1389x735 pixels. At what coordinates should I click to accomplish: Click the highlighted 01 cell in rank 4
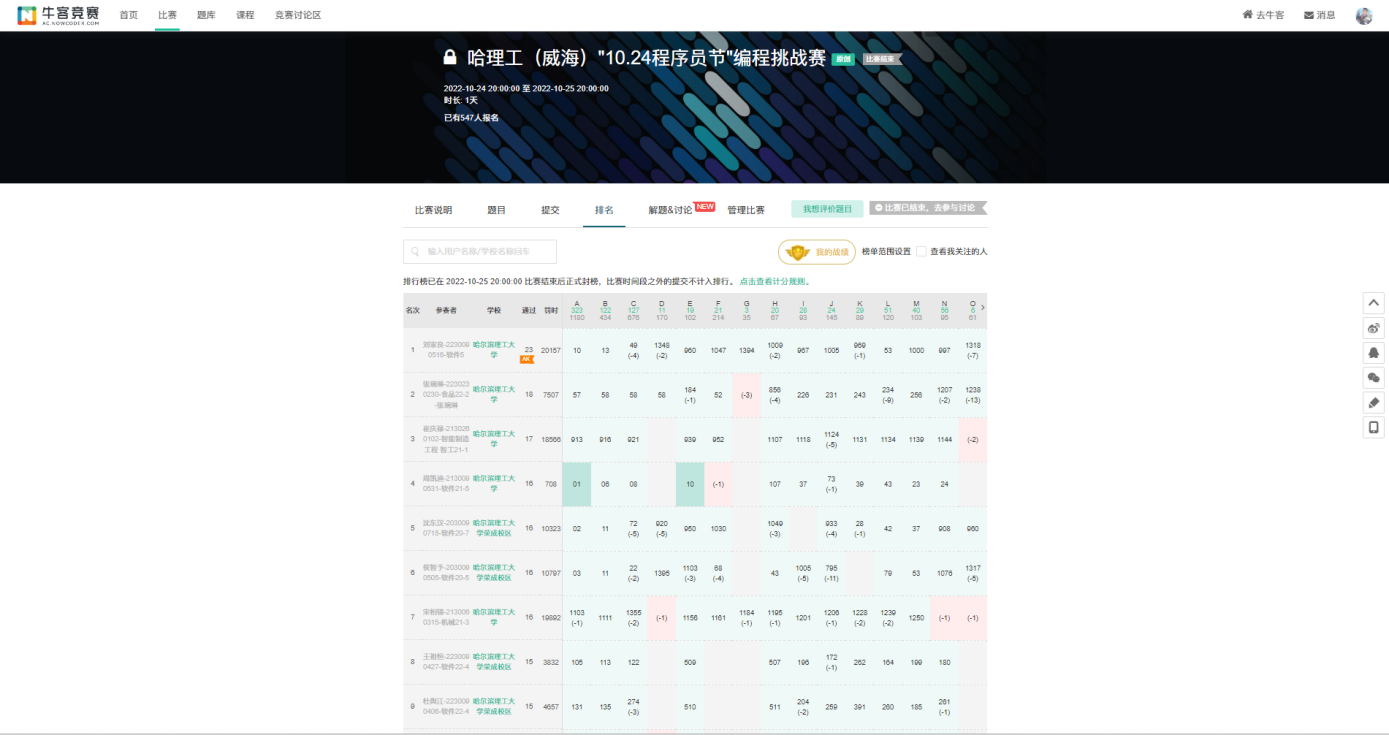tap(577, 484)
